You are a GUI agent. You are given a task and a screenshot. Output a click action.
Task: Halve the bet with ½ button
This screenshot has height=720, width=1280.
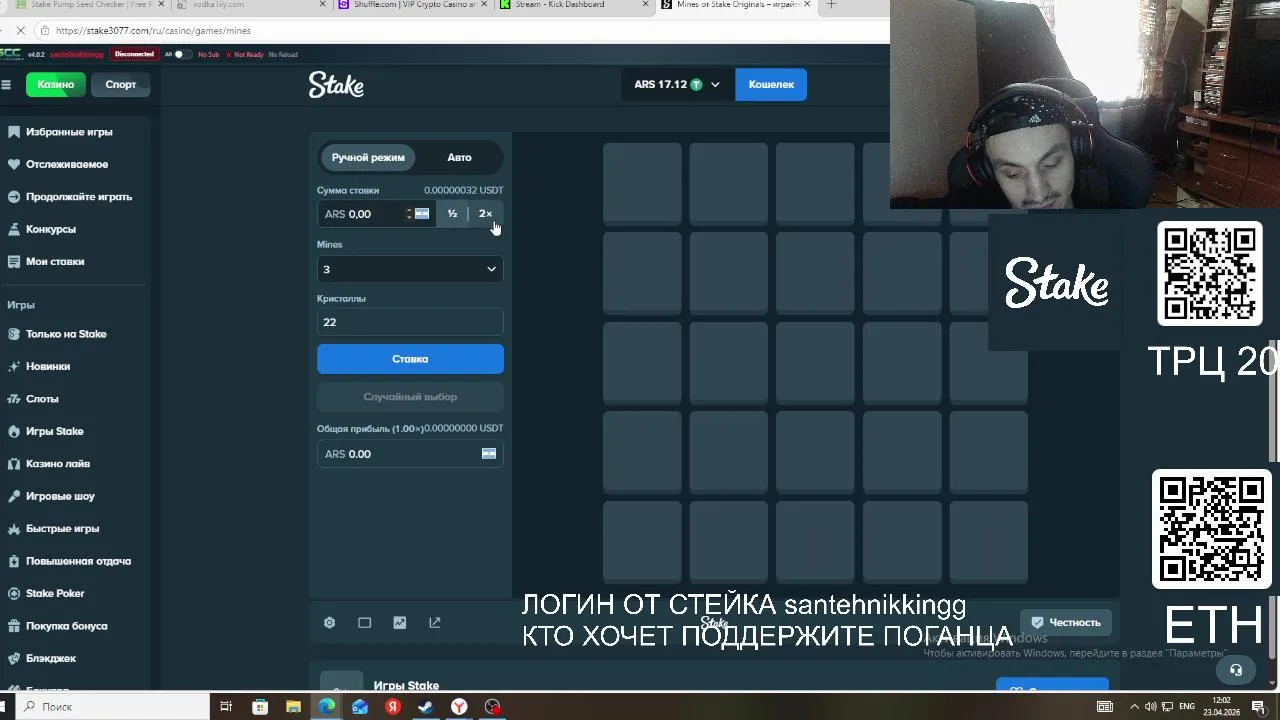tap(452, 214)
